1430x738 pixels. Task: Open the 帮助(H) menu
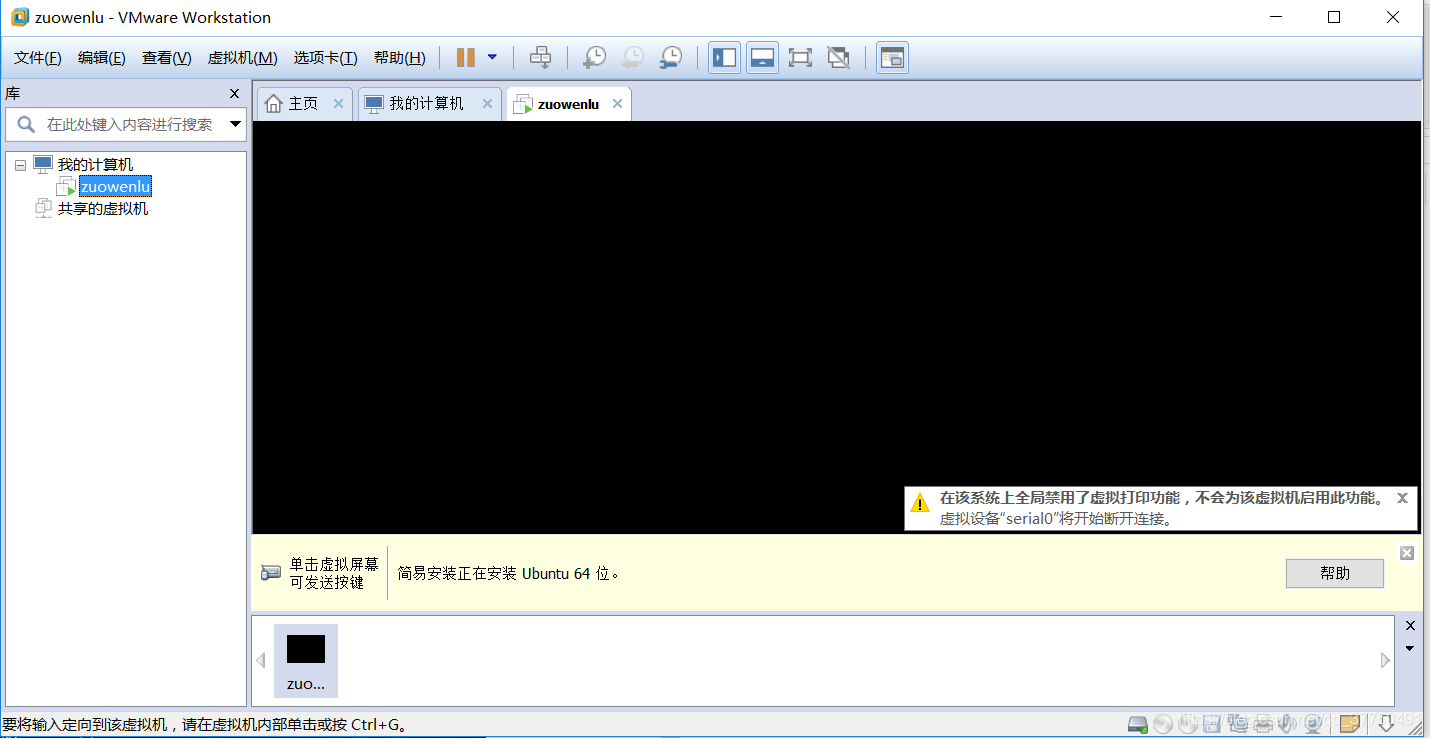click(399, 58)
